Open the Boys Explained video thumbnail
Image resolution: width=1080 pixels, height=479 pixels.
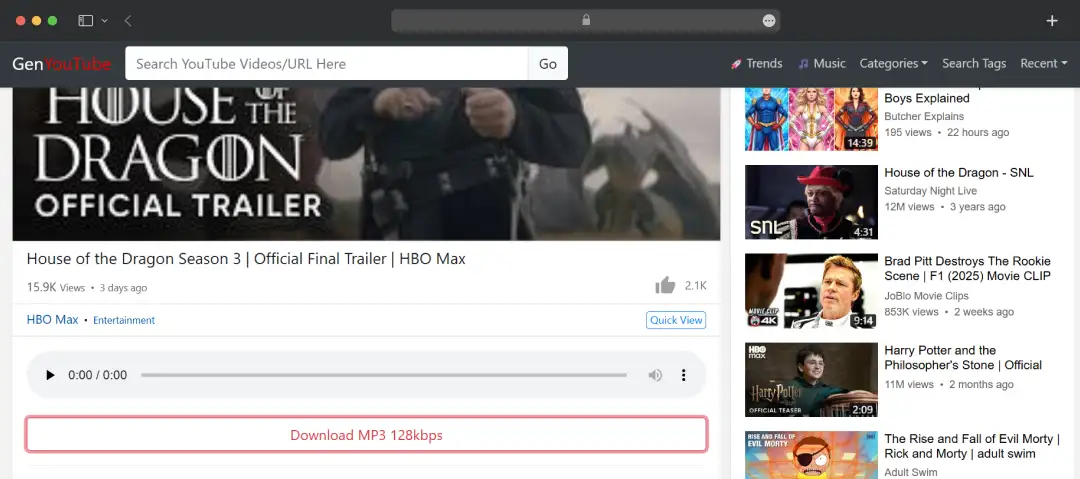pos(811,119)
